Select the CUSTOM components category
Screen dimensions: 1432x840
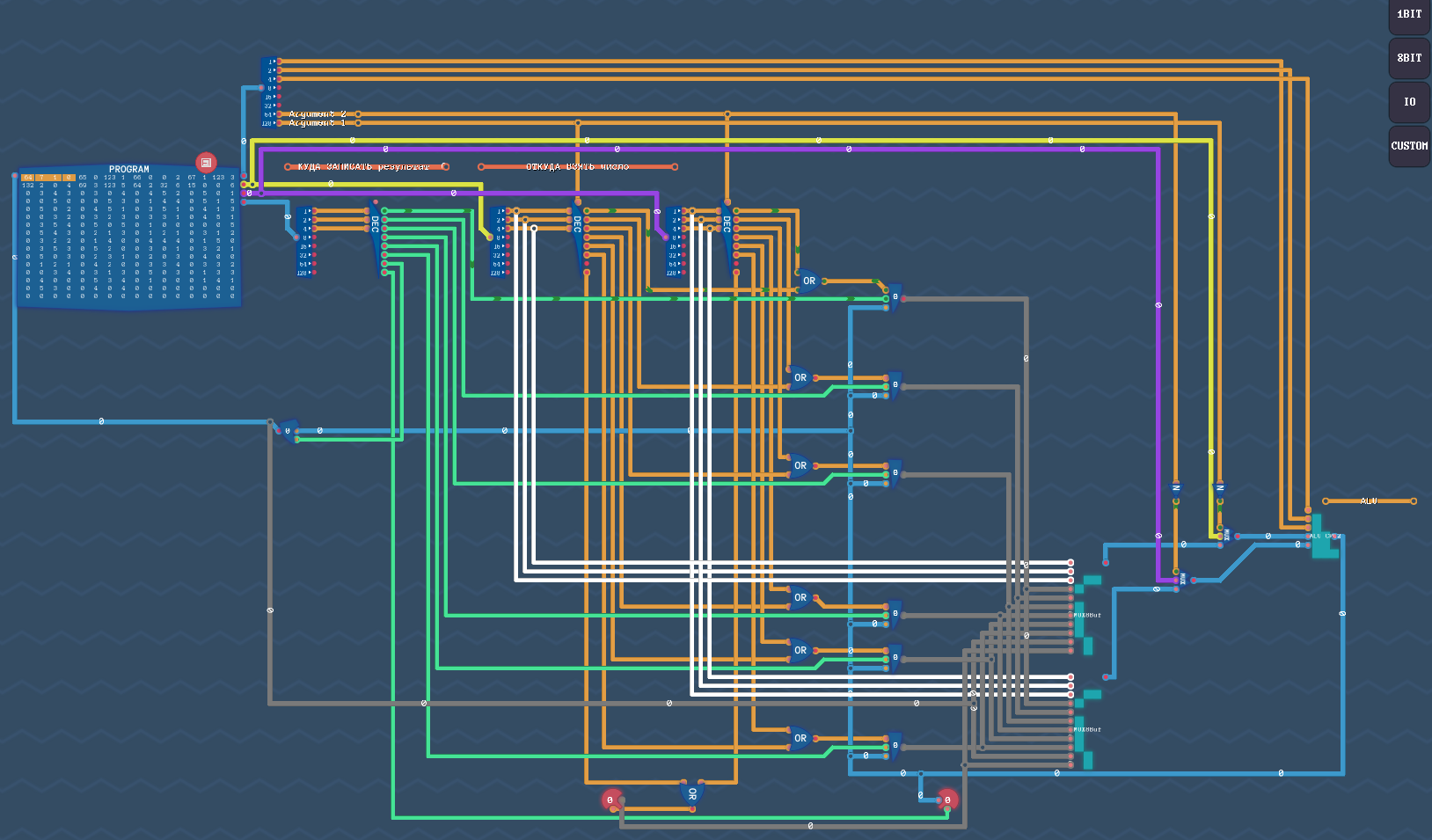pos(1409,146)
